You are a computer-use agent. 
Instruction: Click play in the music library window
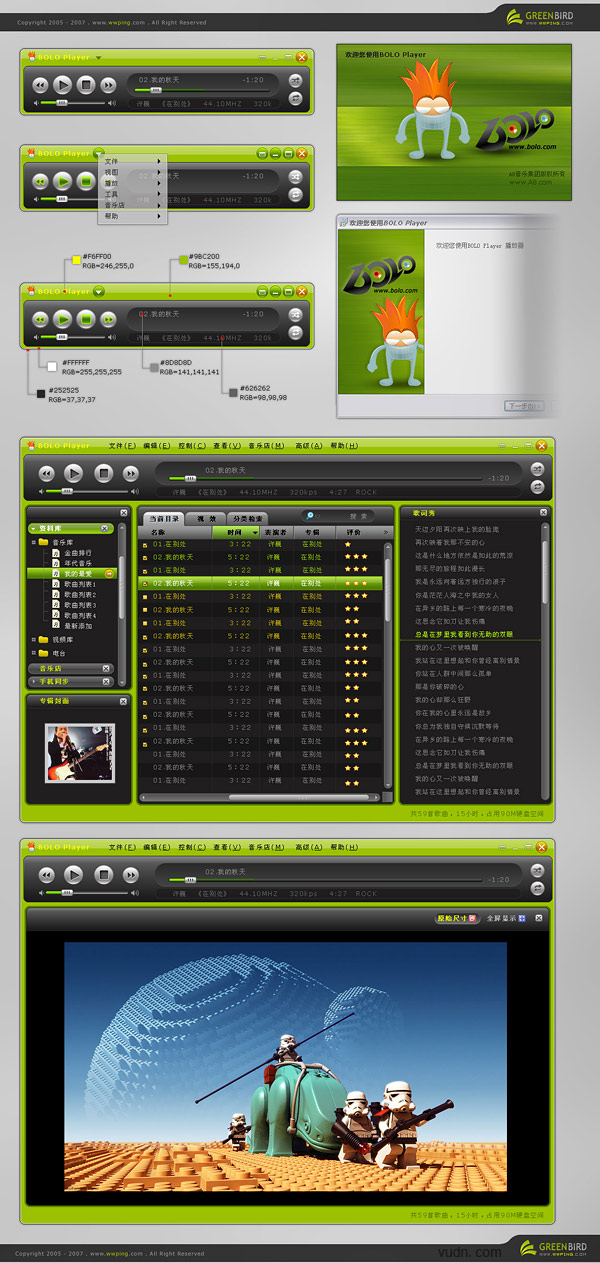(74, 473)
